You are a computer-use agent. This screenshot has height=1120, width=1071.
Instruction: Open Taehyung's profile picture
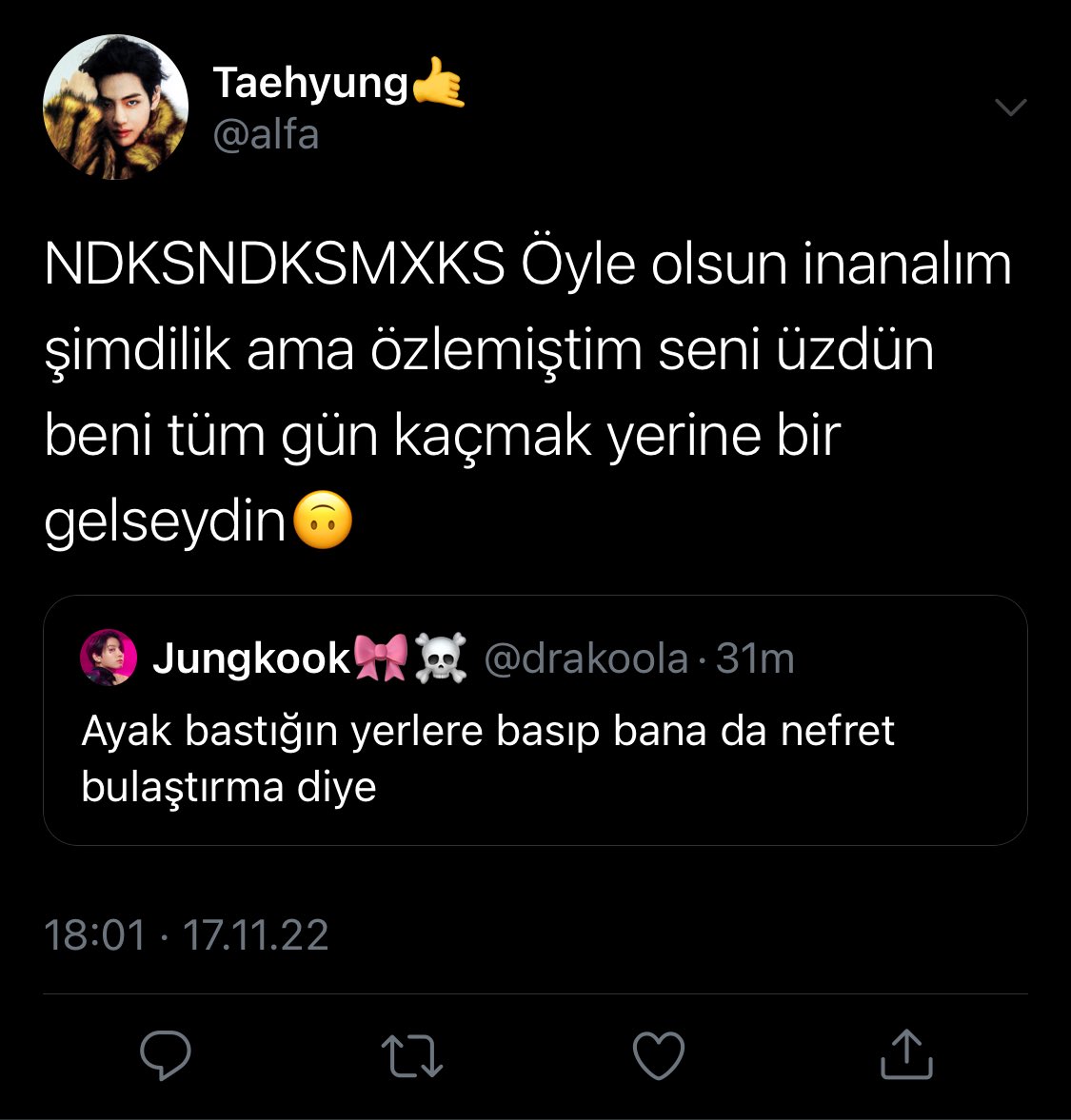pyautogui.click(x=116, y=108)
